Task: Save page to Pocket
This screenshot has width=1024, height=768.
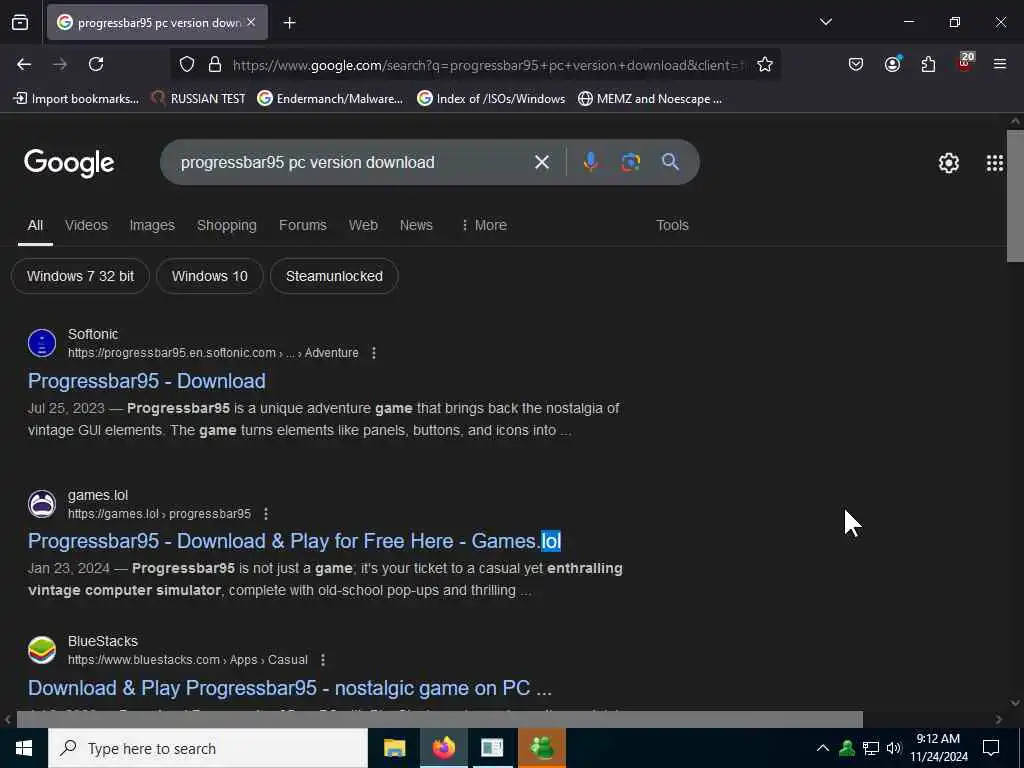Action: pos(856,64)
